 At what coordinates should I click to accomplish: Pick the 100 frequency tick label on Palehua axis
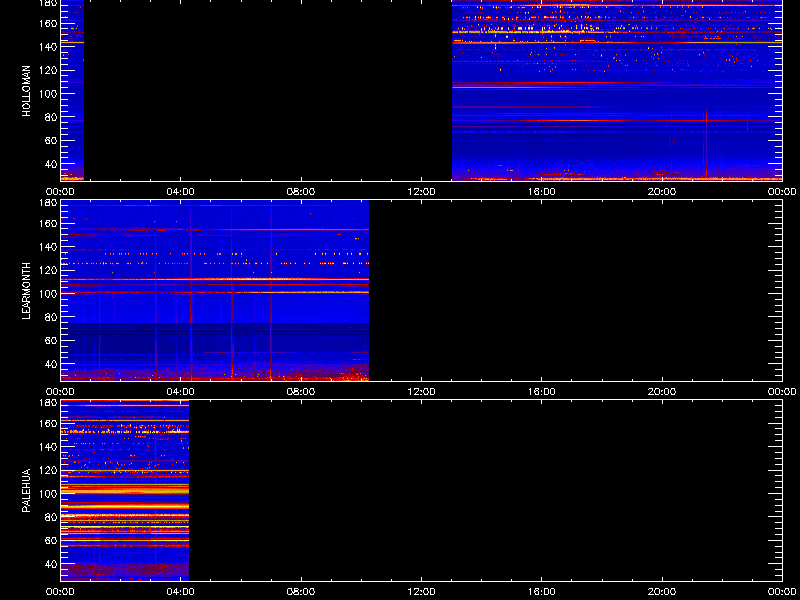(x=49, y=494)
